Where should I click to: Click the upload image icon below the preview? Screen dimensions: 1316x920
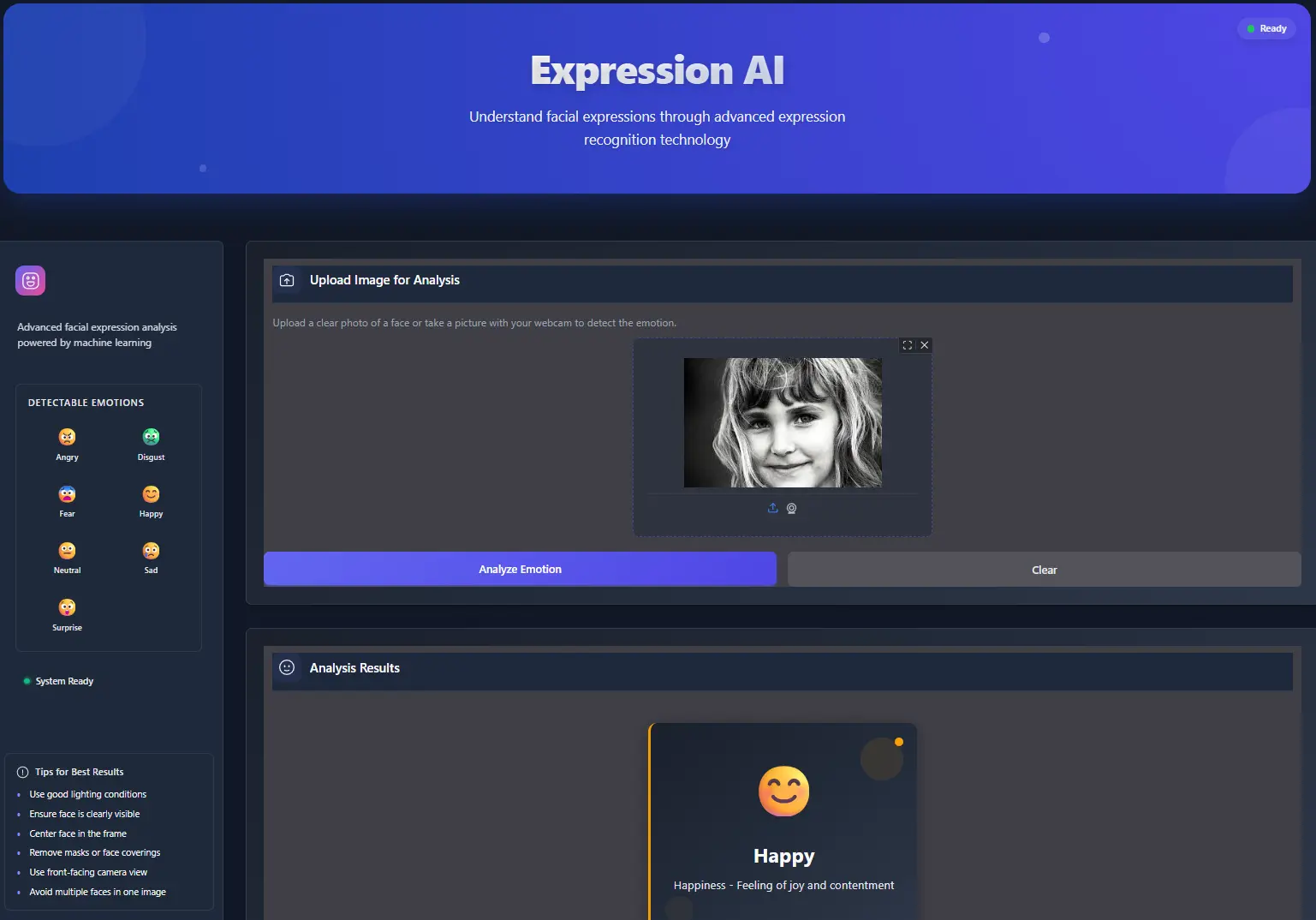point(773,508)
